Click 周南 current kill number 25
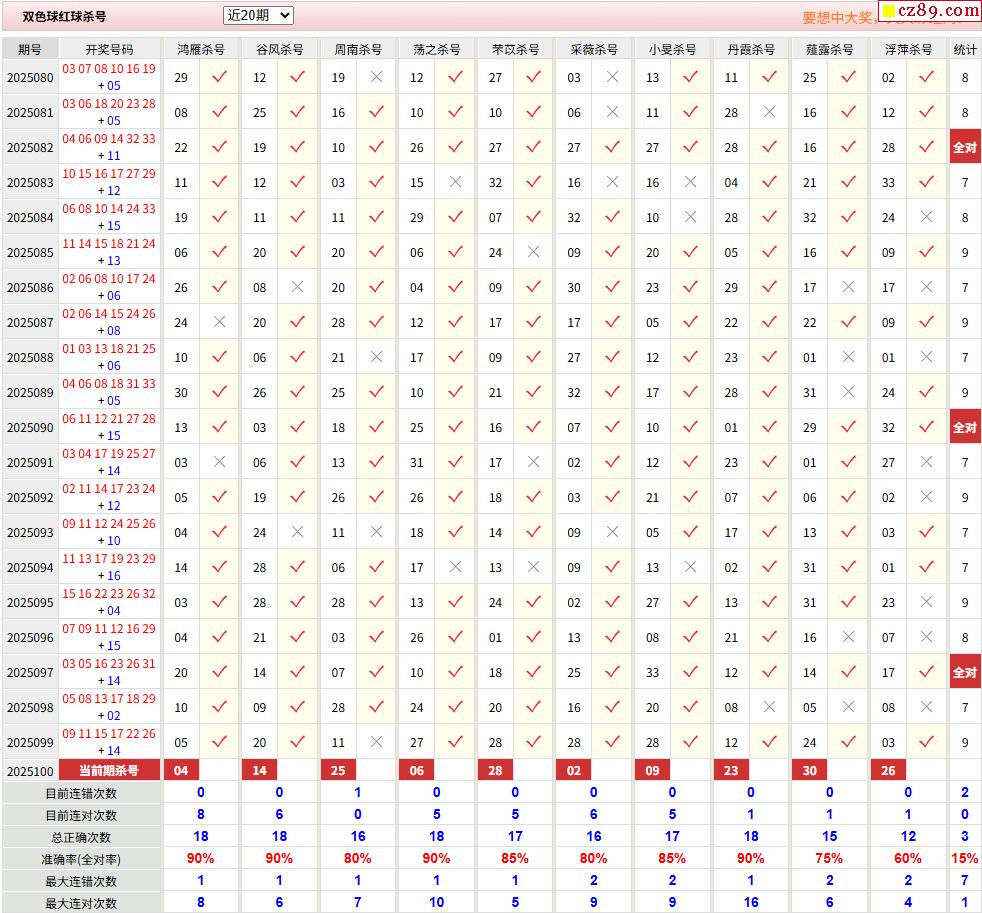 pos(338,770)
